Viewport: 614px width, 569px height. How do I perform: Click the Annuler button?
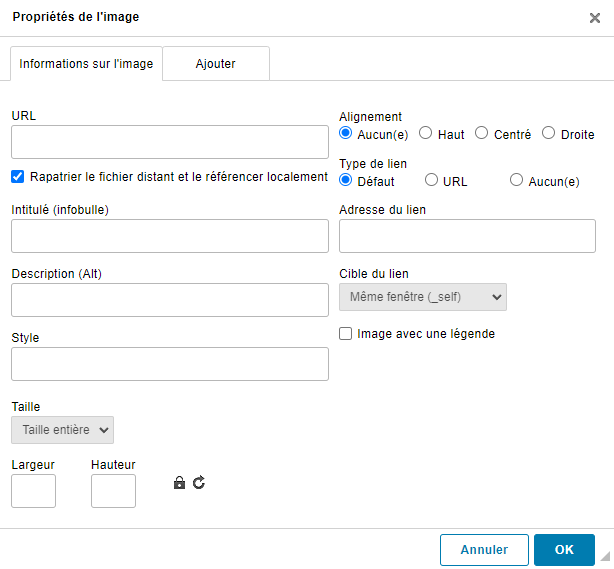[x=484, y=550]
